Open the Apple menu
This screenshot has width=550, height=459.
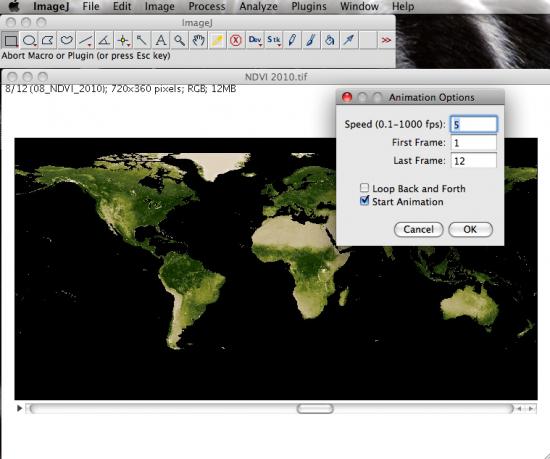14,6
